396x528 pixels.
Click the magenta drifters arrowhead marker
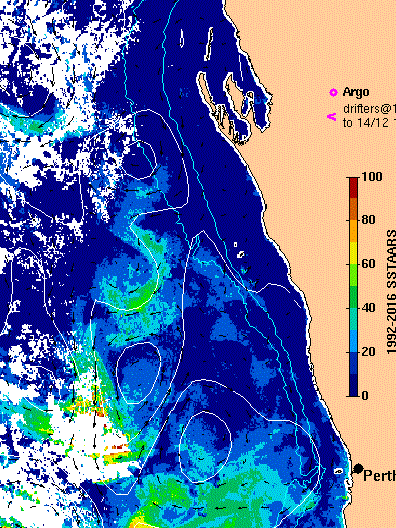[332, 117]
